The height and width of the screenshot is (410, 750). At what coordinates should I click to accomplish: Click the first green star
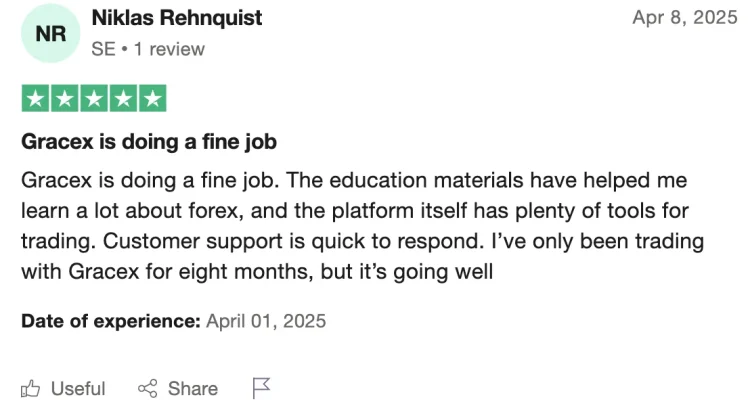(x=35, y=99)
